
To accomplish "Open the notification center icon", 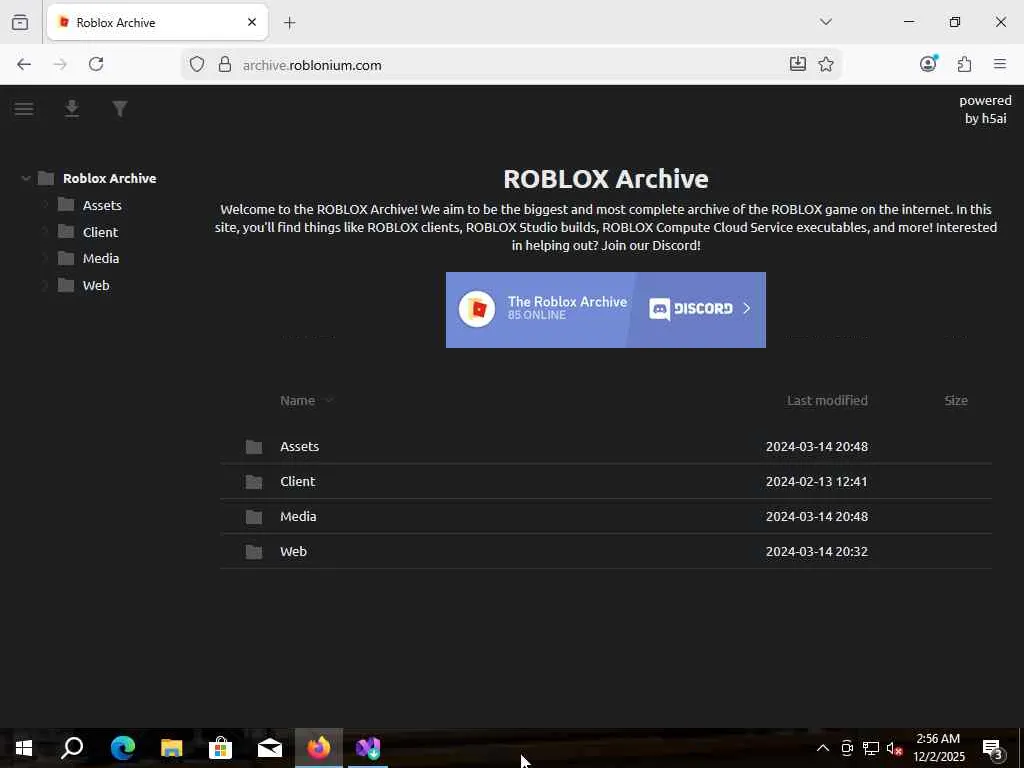I will (x=993, y=748).
